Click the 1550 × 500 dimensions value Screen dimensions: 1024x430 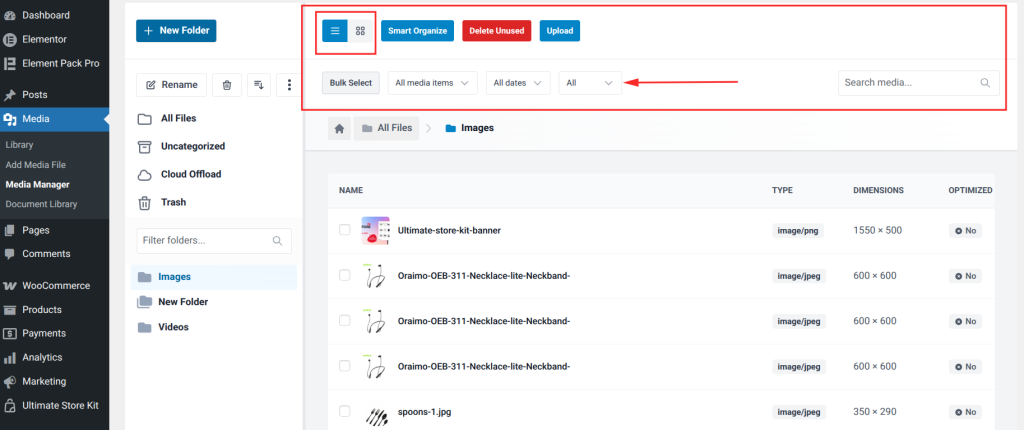(879, 231)
